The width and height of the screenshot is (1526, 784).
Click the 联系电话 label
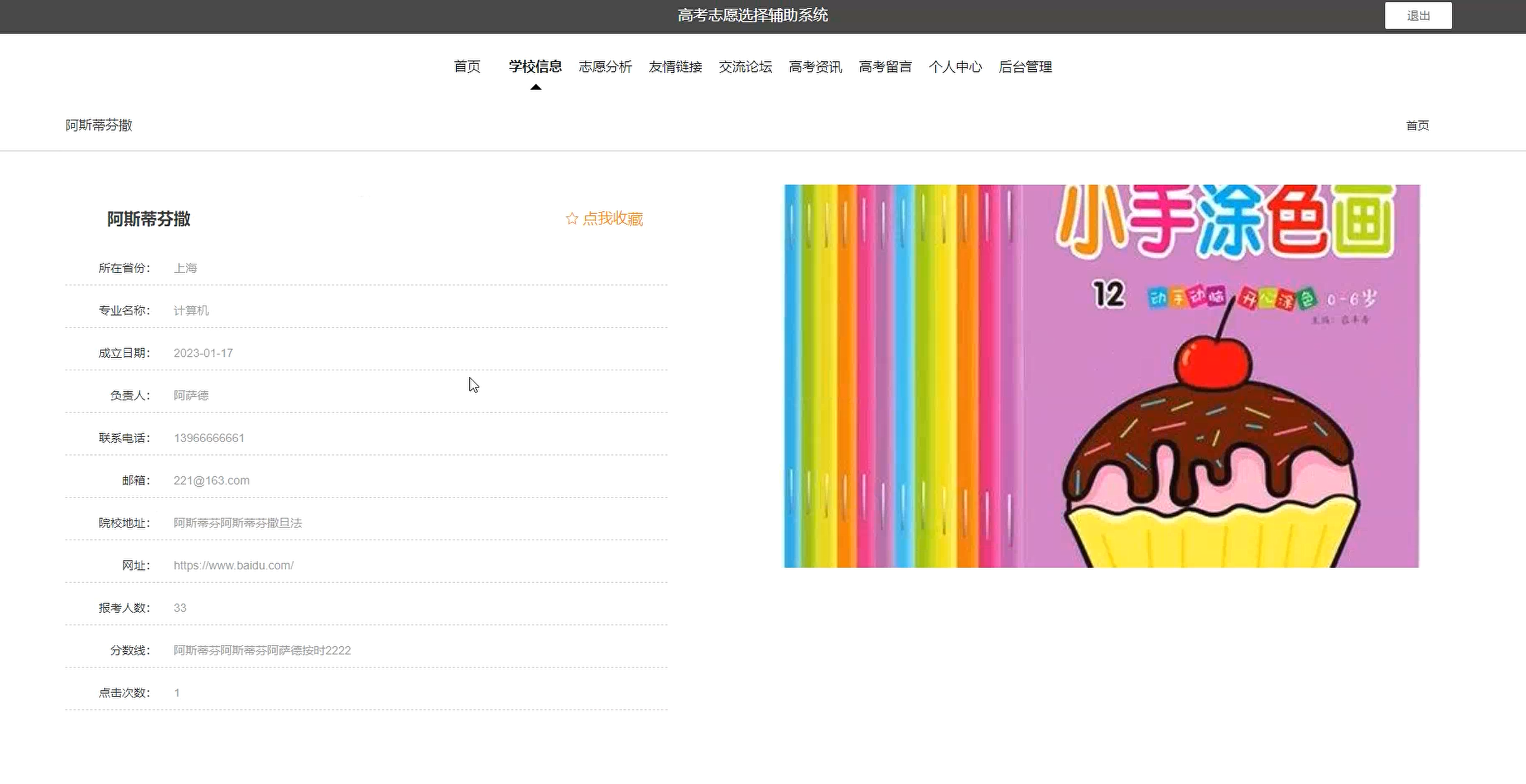(124, 438)
